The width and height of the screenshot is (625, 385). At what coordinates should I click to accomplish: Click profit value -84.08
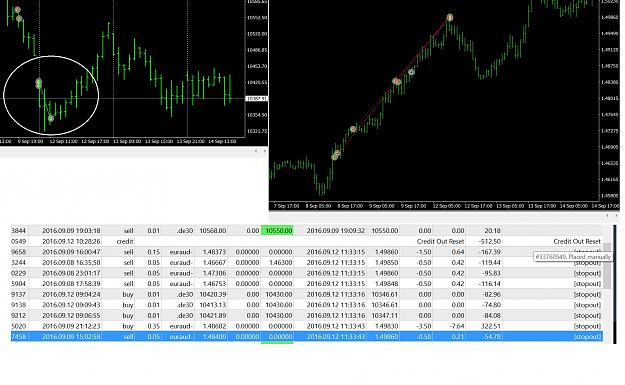(x=491, y=315)
